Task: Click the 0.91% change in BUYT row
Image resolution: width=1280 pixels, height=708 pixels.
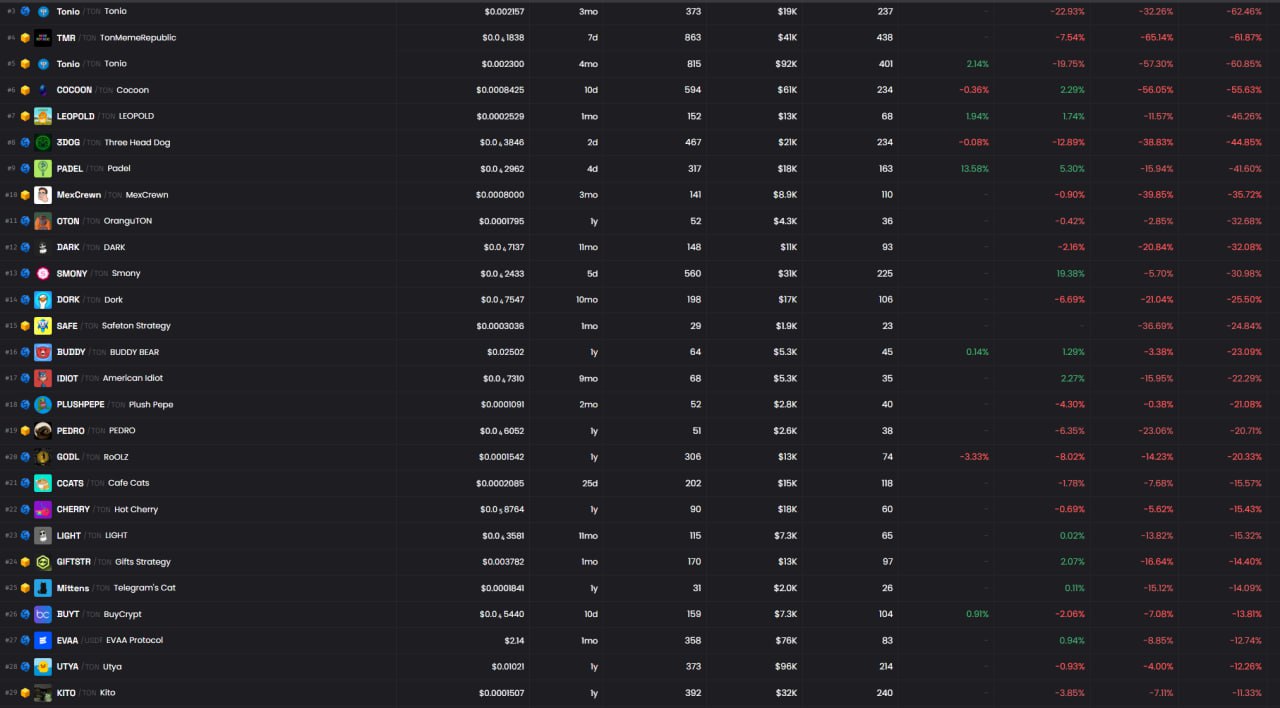Action: click(977, 614)
